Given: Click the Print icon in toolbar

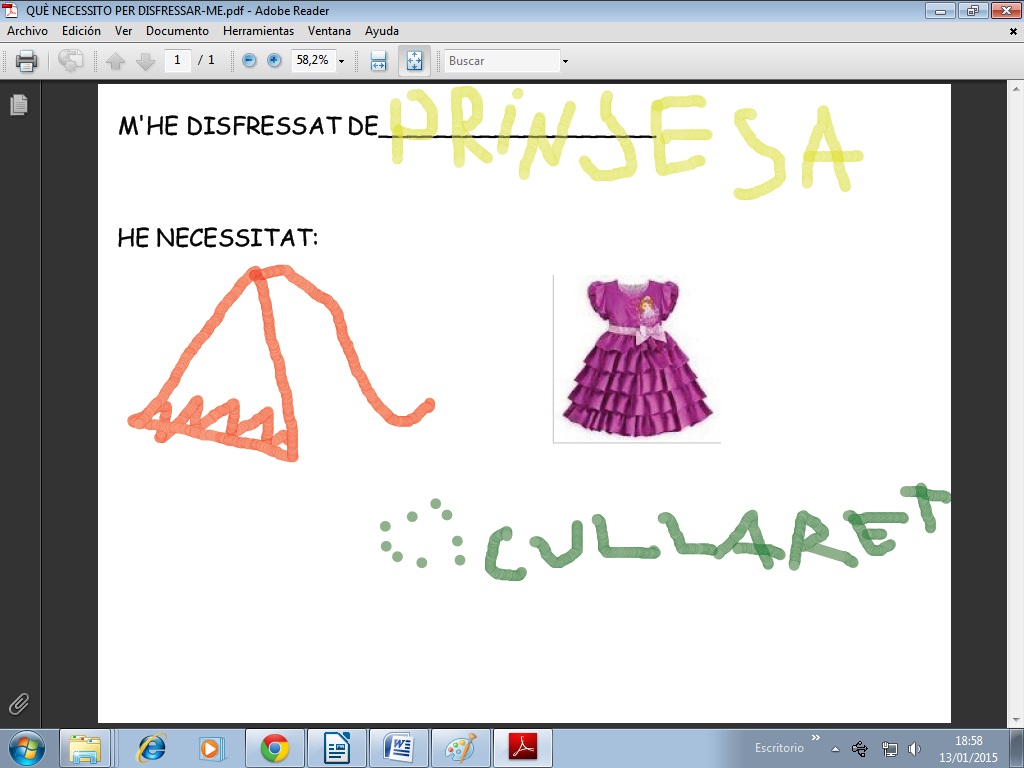Looking at the screenshot, I should coord(27,61).
